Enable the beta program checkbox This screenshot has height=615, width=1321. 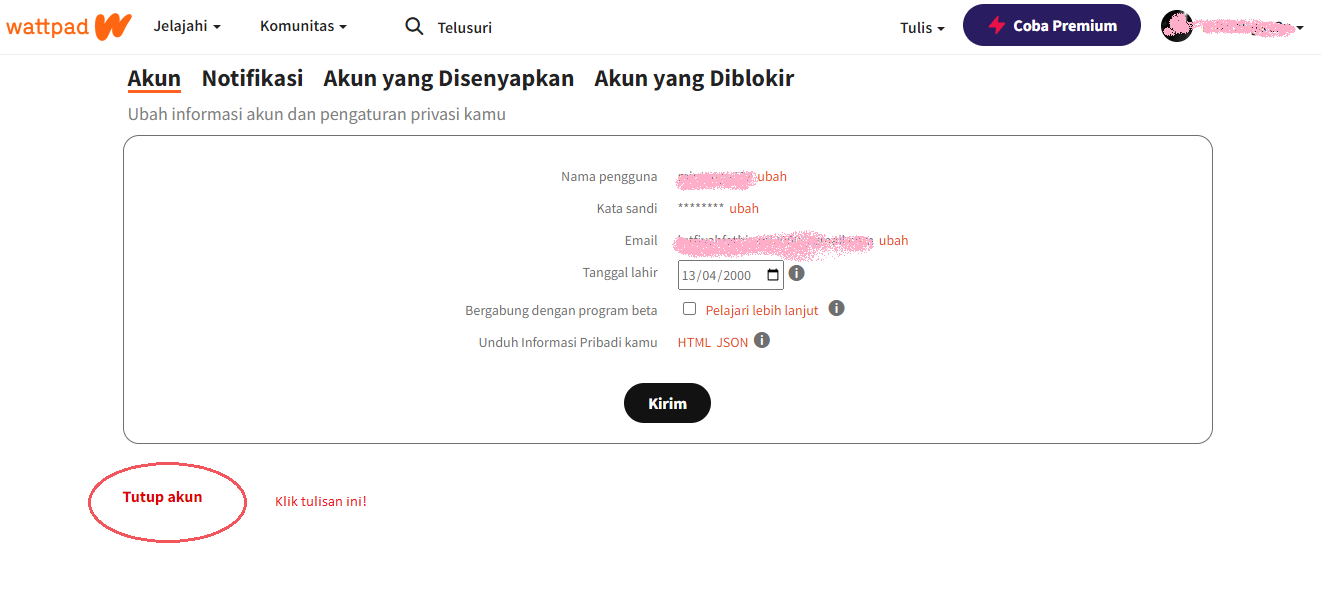[689, 309]
